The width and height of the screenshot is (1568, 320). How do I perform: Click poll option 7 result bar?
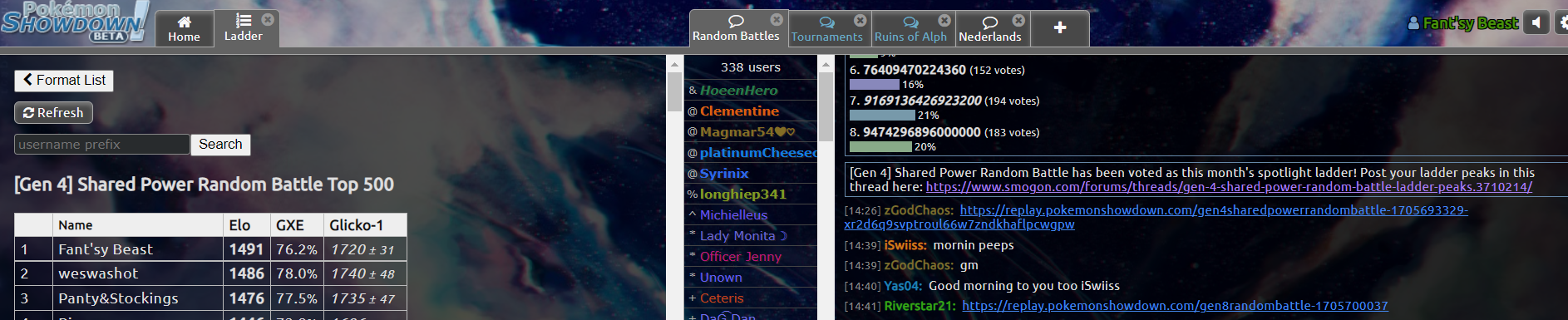point(882,116)
